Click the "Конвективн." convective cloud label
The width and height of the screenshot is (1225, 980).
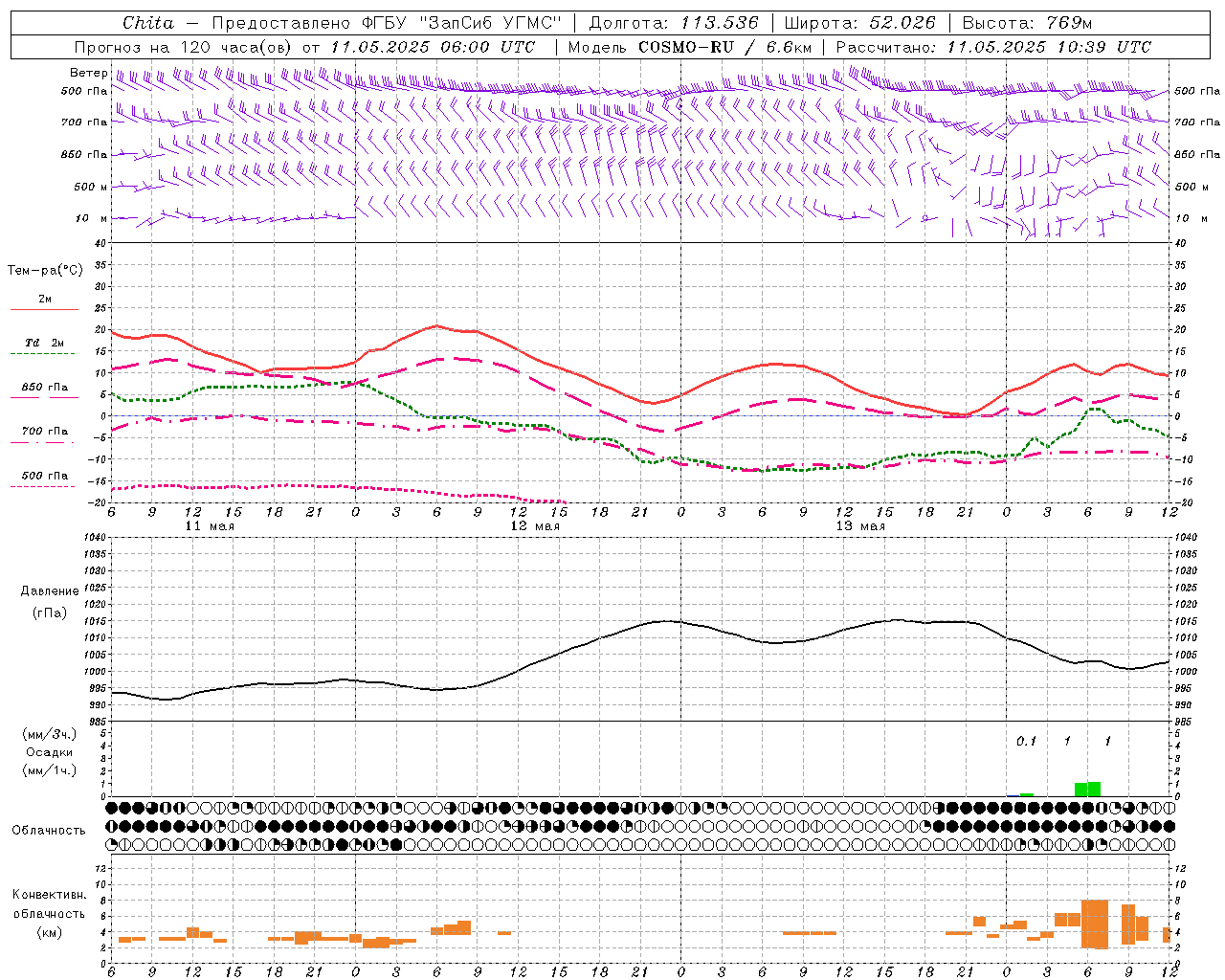pos(49,895)
